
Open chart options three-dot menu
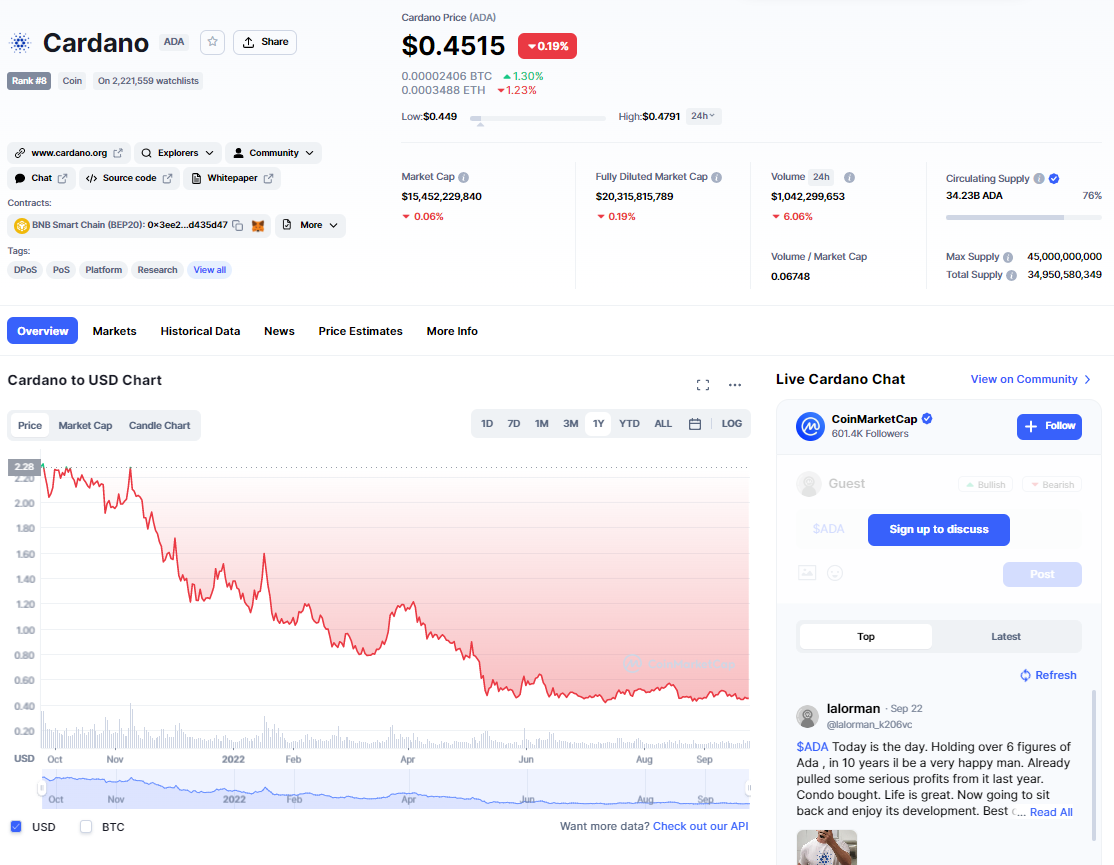[x=735, y=385]
